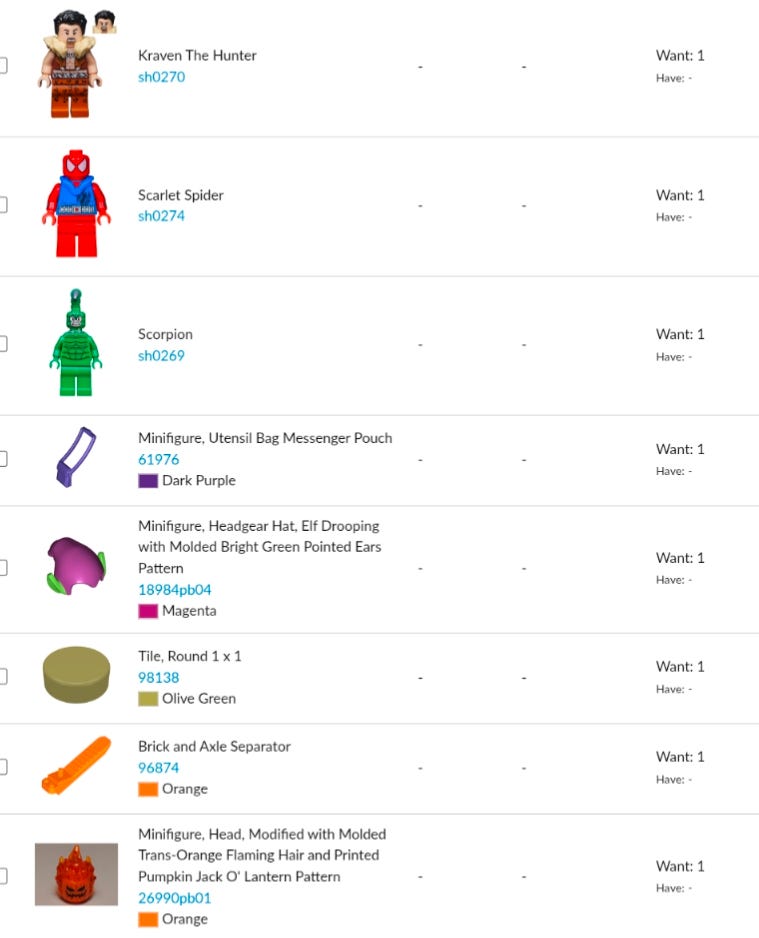The image size is (759, 938).
Task: Select the Scarlet Spider row checkbox
Action: [3, 205]
